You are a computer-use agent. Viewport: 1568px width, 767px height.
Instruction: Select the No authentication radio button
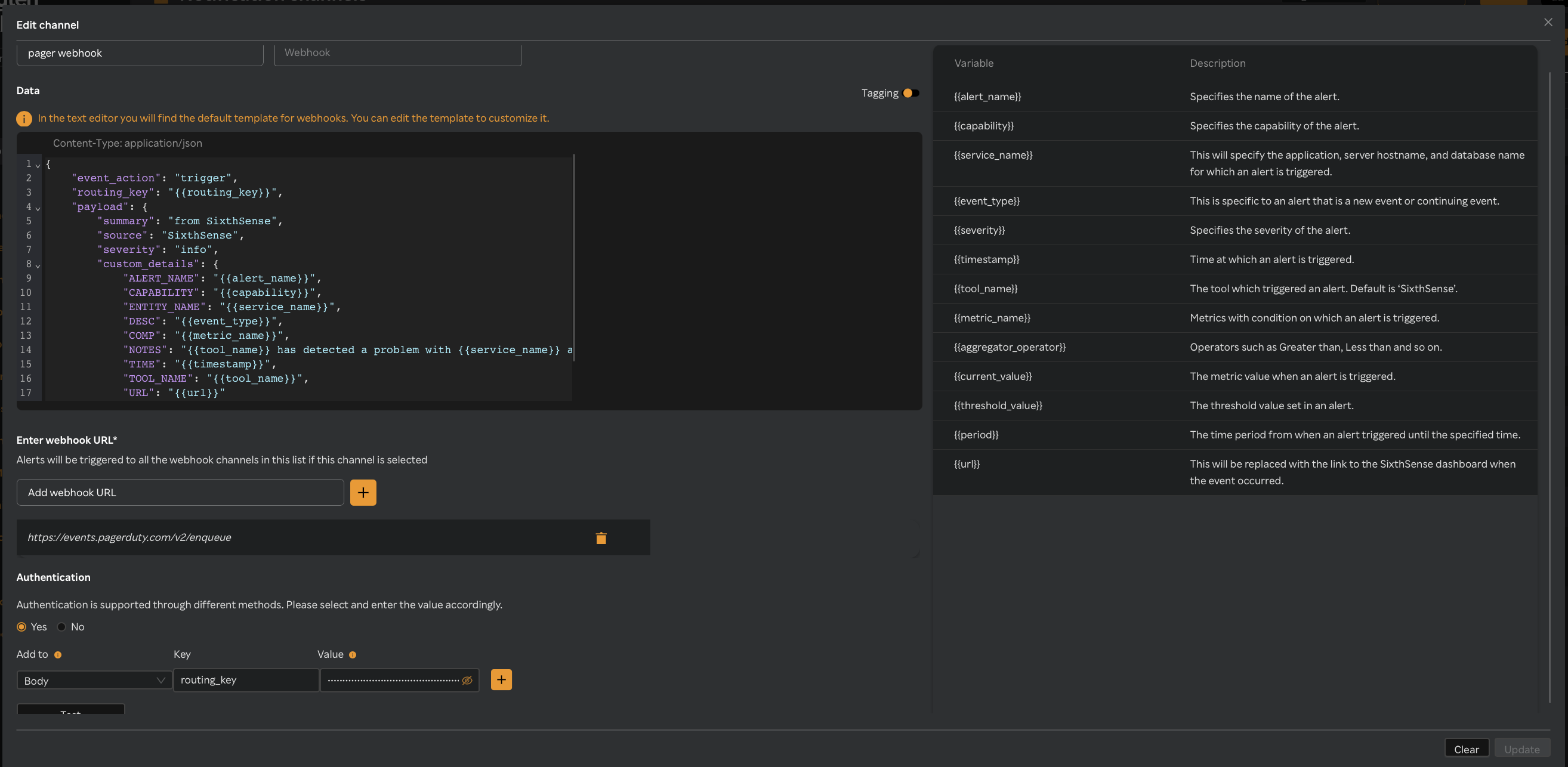pyautogui.click(x=61, y=626)
